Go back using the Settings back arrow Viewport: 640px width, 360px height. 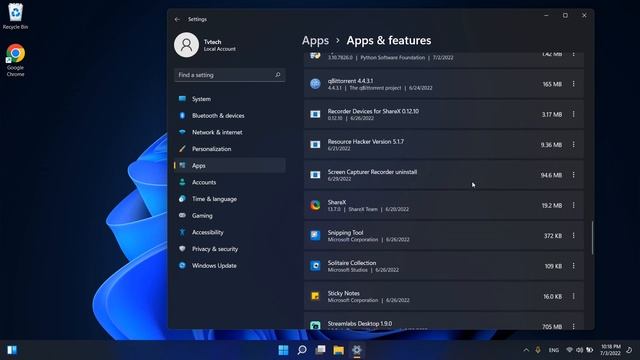pos(177,19)
